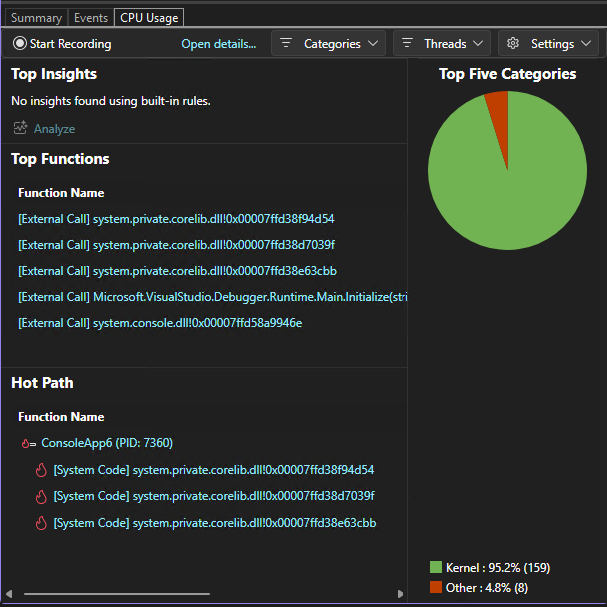Expand the Threads dropdown
This screenshot has width=607, height=607.
441,44
